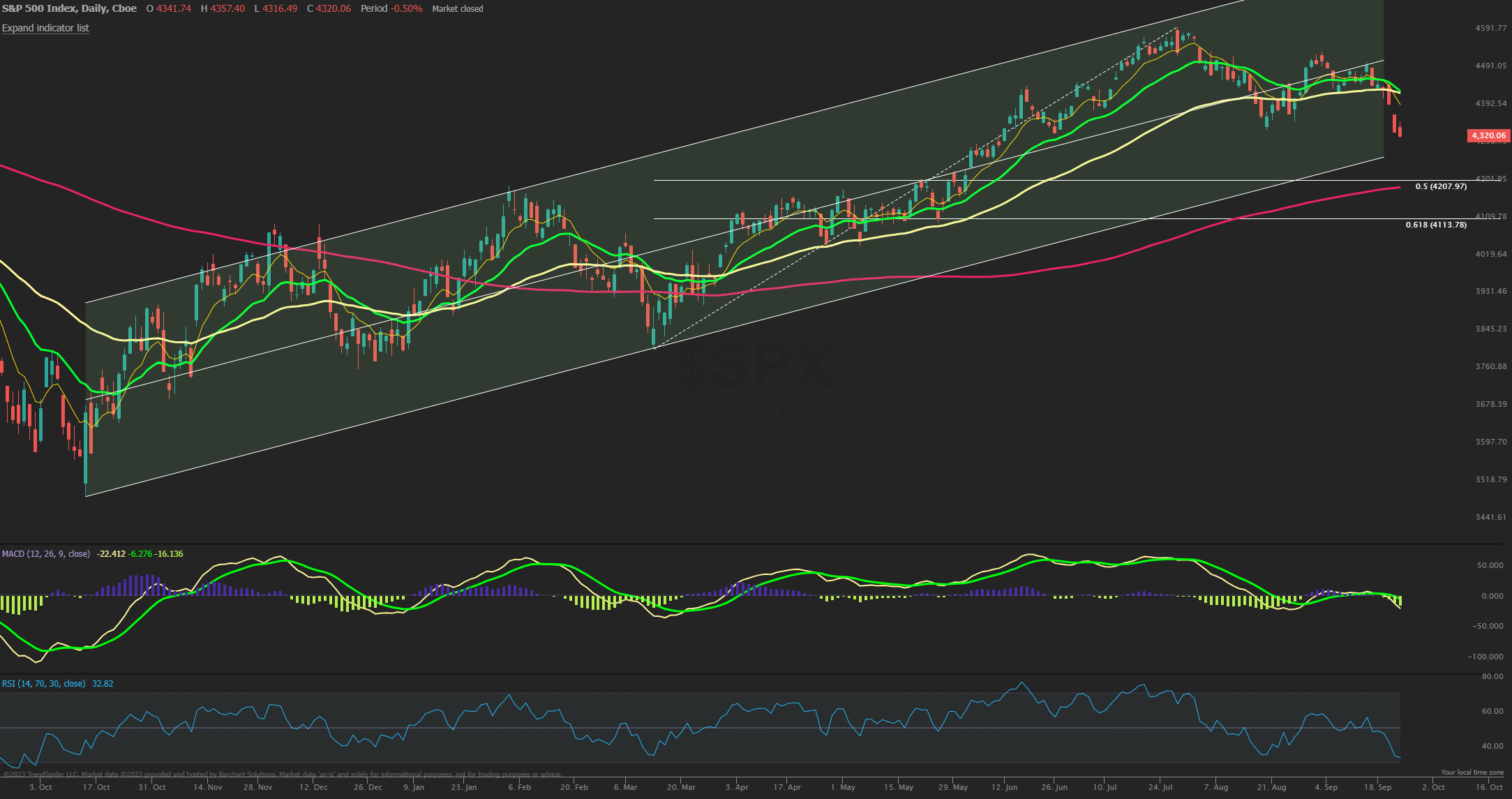Select the Open value 4341.74
Screen dimensions: 1512x799
[x=174, y=8]
